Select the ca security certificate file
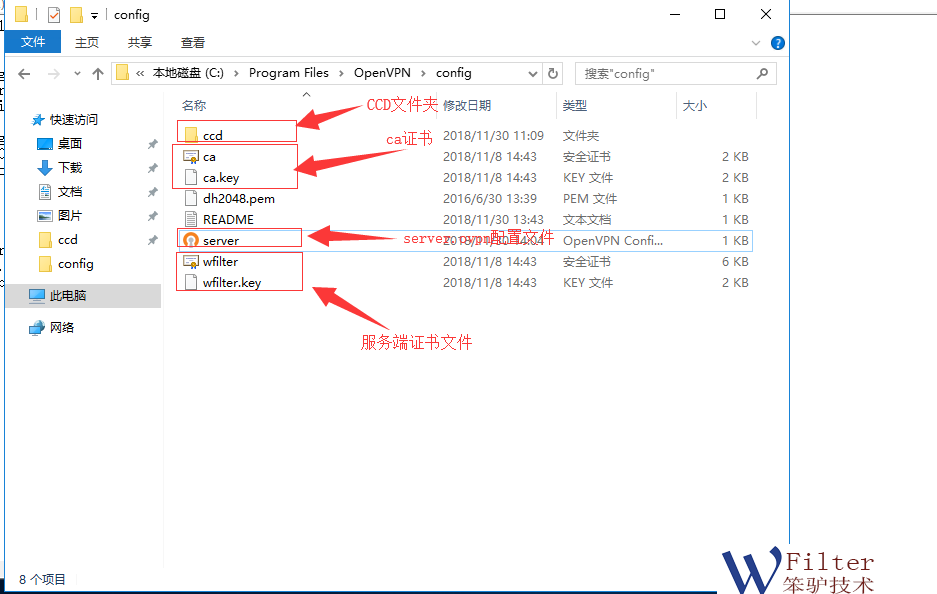This screenshot has height=594, width=937. (x=209, y=157)
